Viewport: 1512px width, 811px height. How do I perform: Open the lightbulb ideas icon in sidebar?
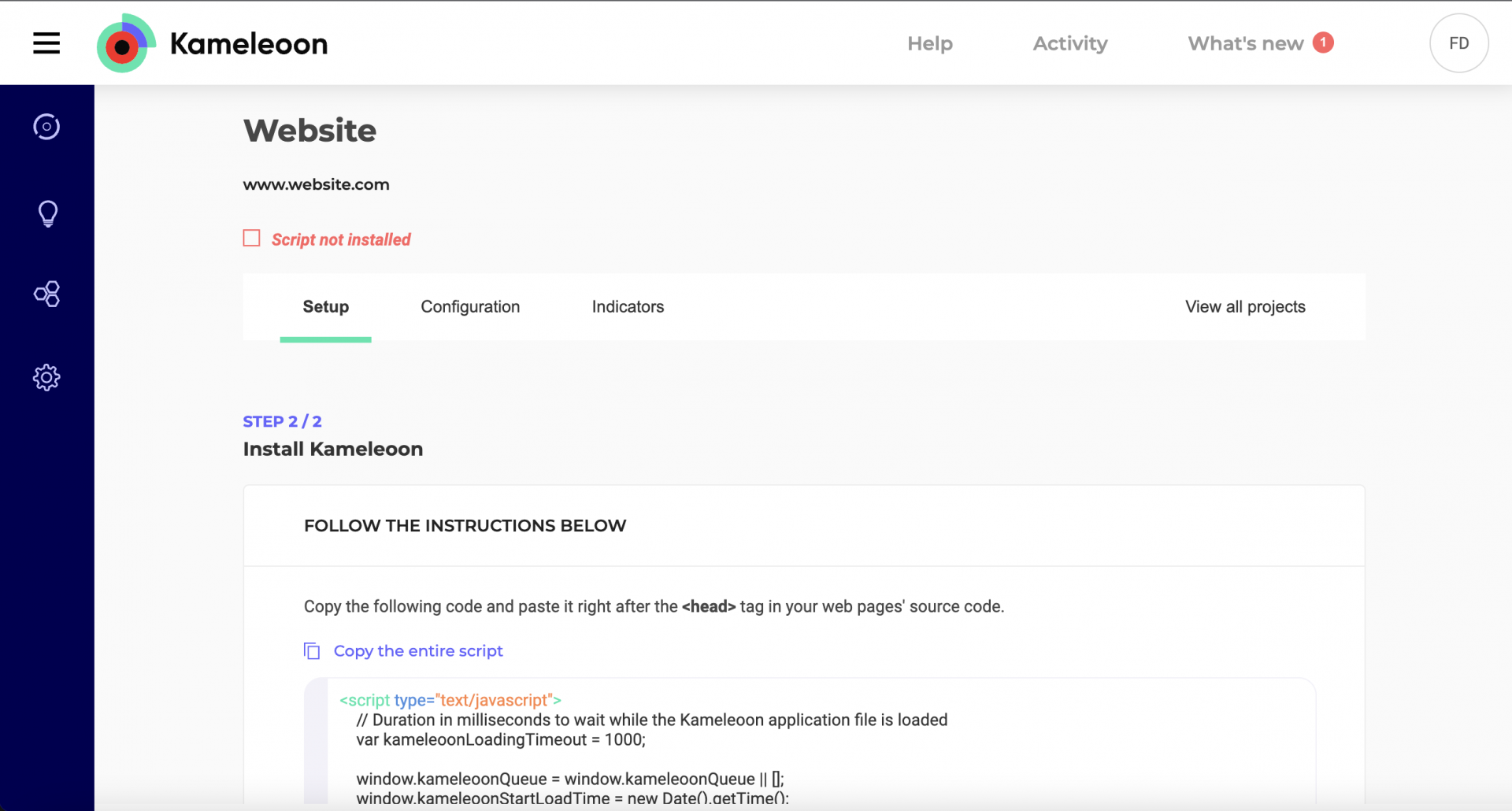pyautogui.click(x=47, y=213)
